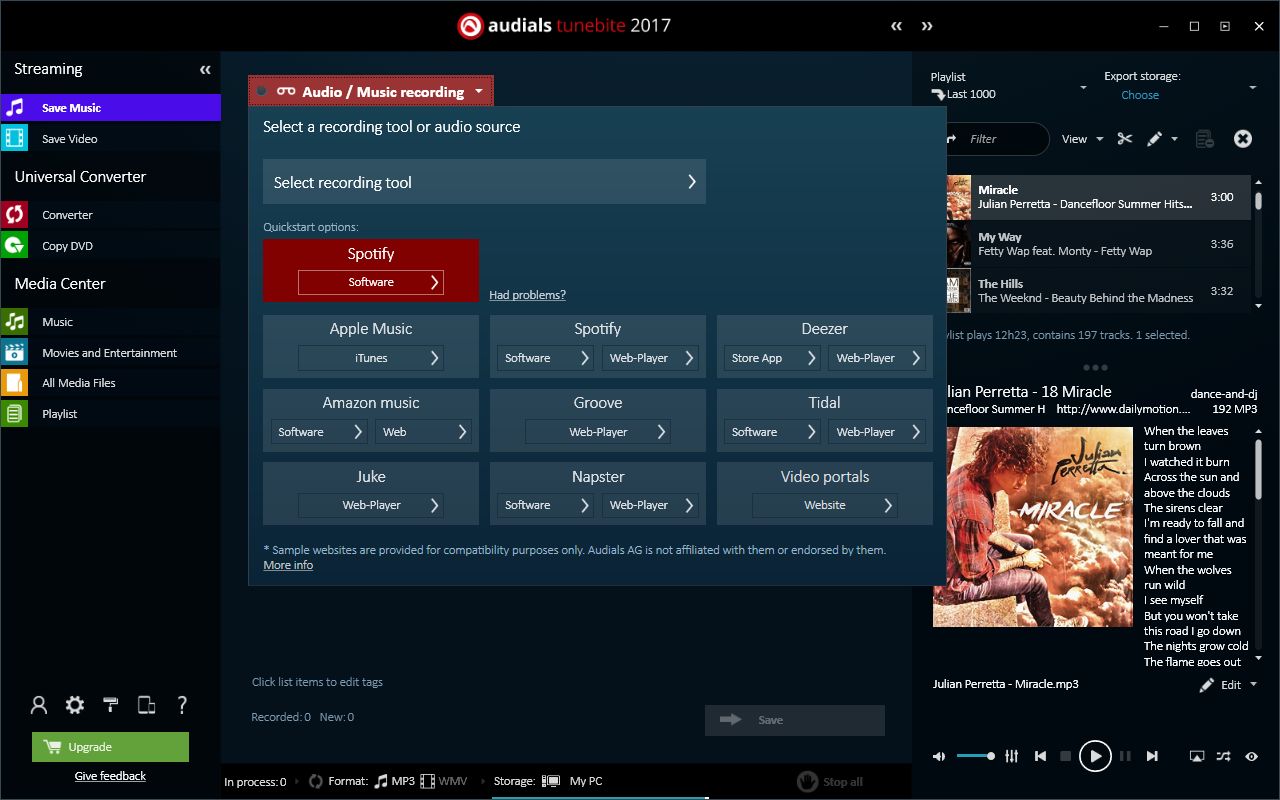
Task: Click the cast to device icon
Action: click(x=1197, y=757)
